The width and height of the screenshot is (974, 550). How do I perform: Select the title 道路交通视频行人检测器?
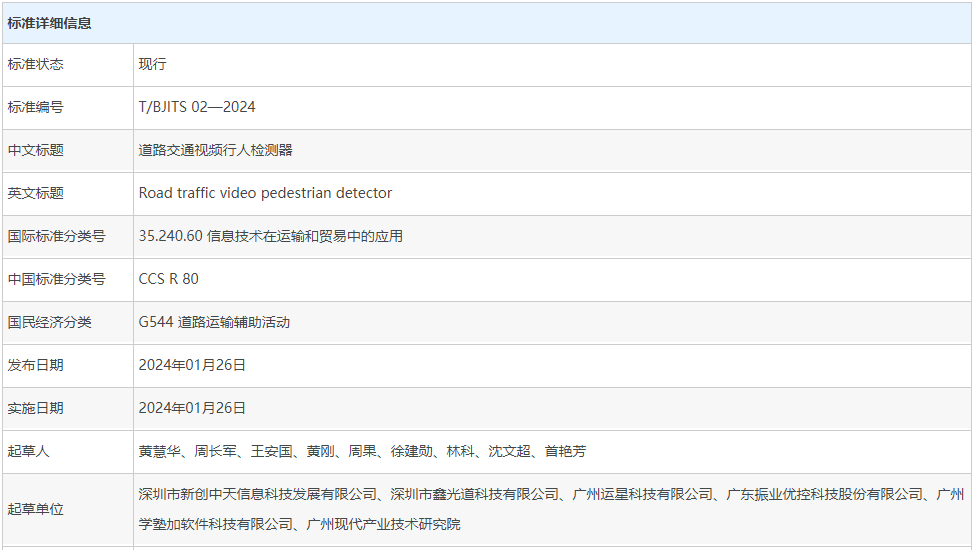point(216,150)
